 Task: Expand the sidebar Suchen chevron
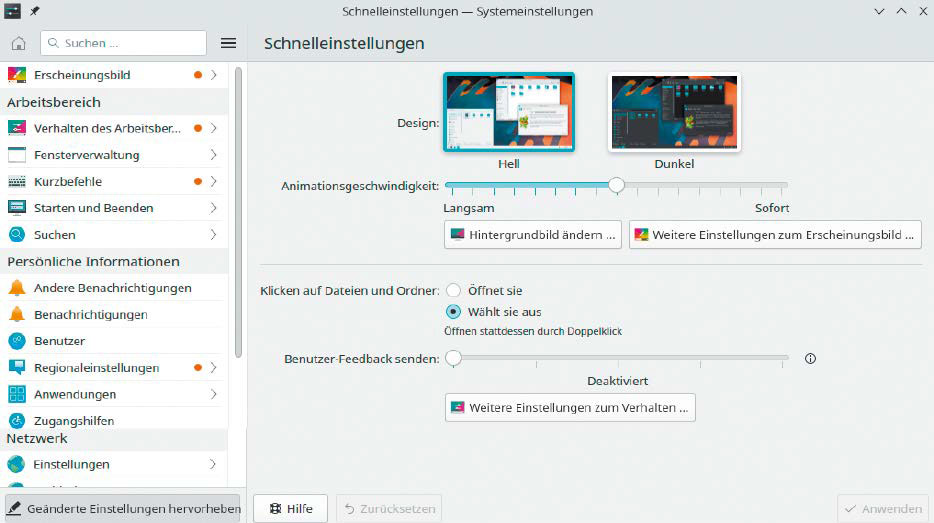pos(213,235)
